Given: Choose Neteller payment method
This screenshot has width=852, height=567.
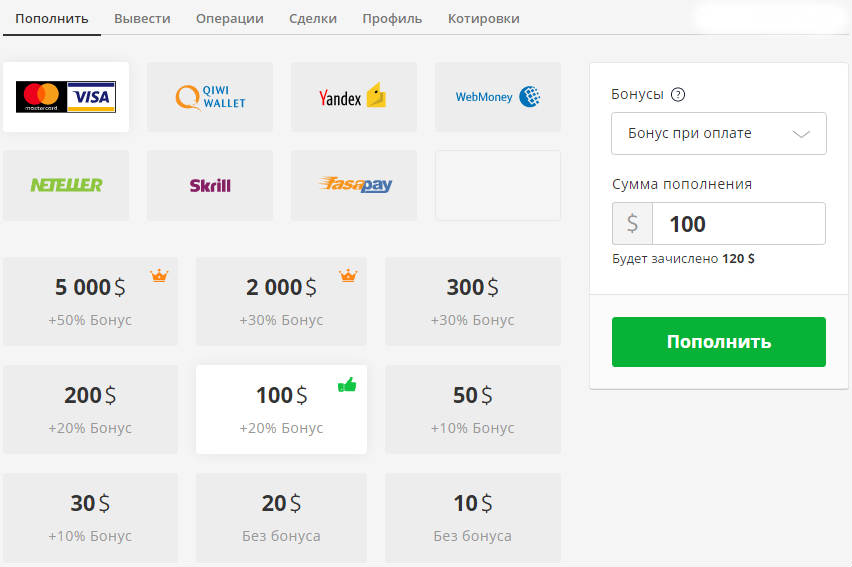Looking at the screenshot, I should (66, 185).
